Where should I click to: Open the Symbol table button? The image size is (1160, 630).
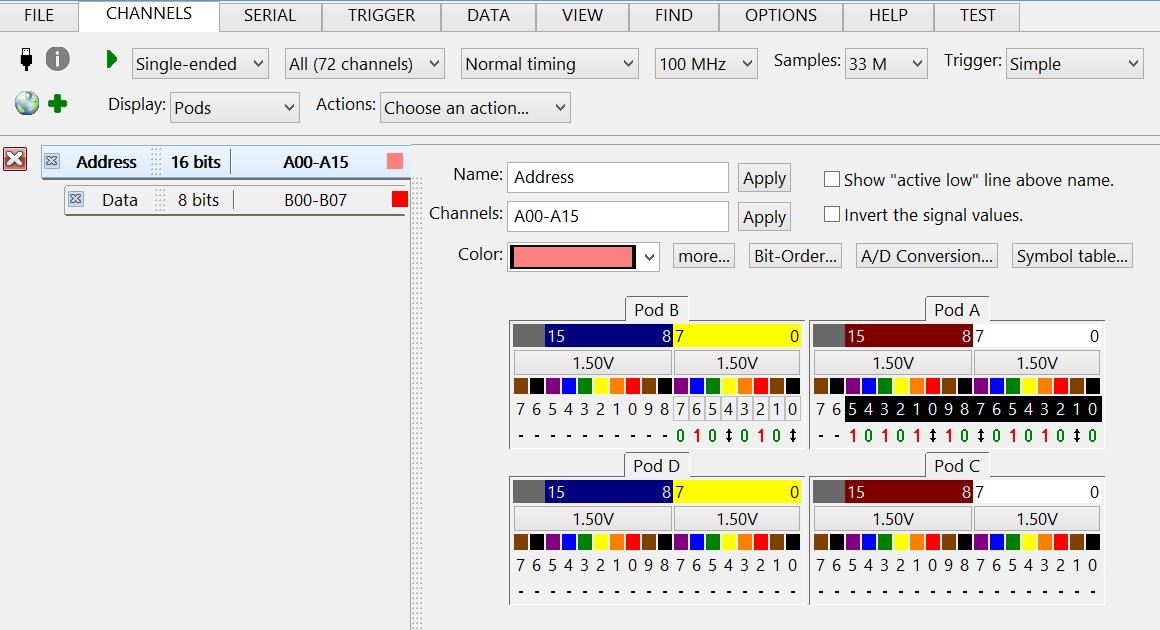tap(1072, 256)
